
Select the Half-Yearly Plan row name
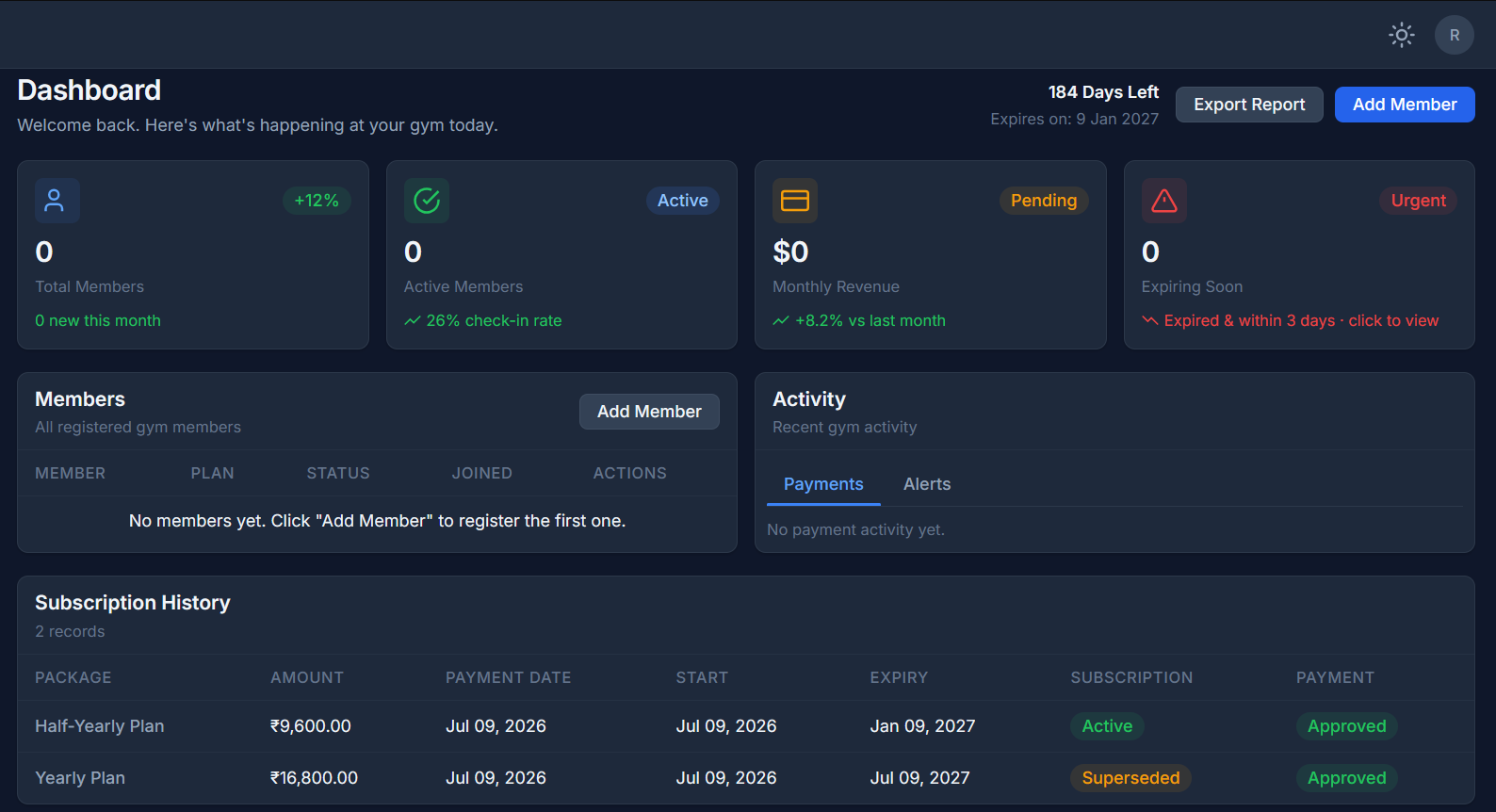(x=100, y=726)
